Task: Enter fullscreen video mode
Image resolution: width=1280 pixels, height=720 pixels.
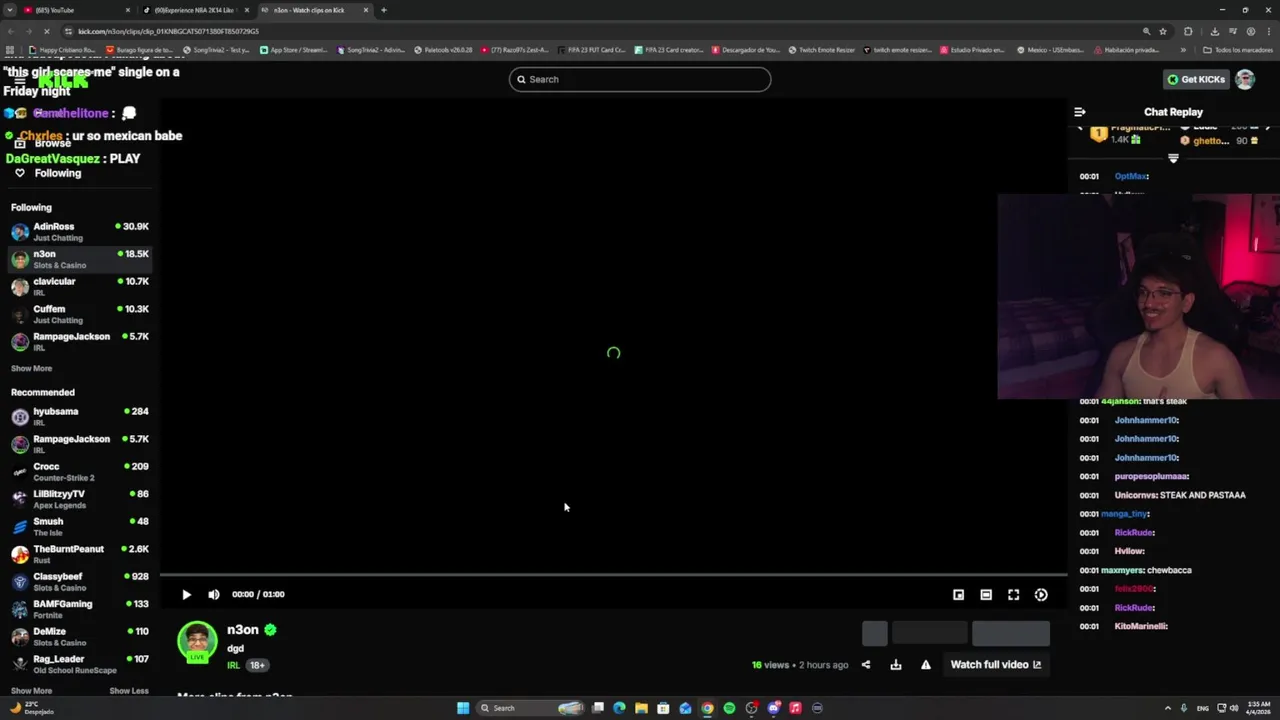Action: click(x=1013, y=594)
